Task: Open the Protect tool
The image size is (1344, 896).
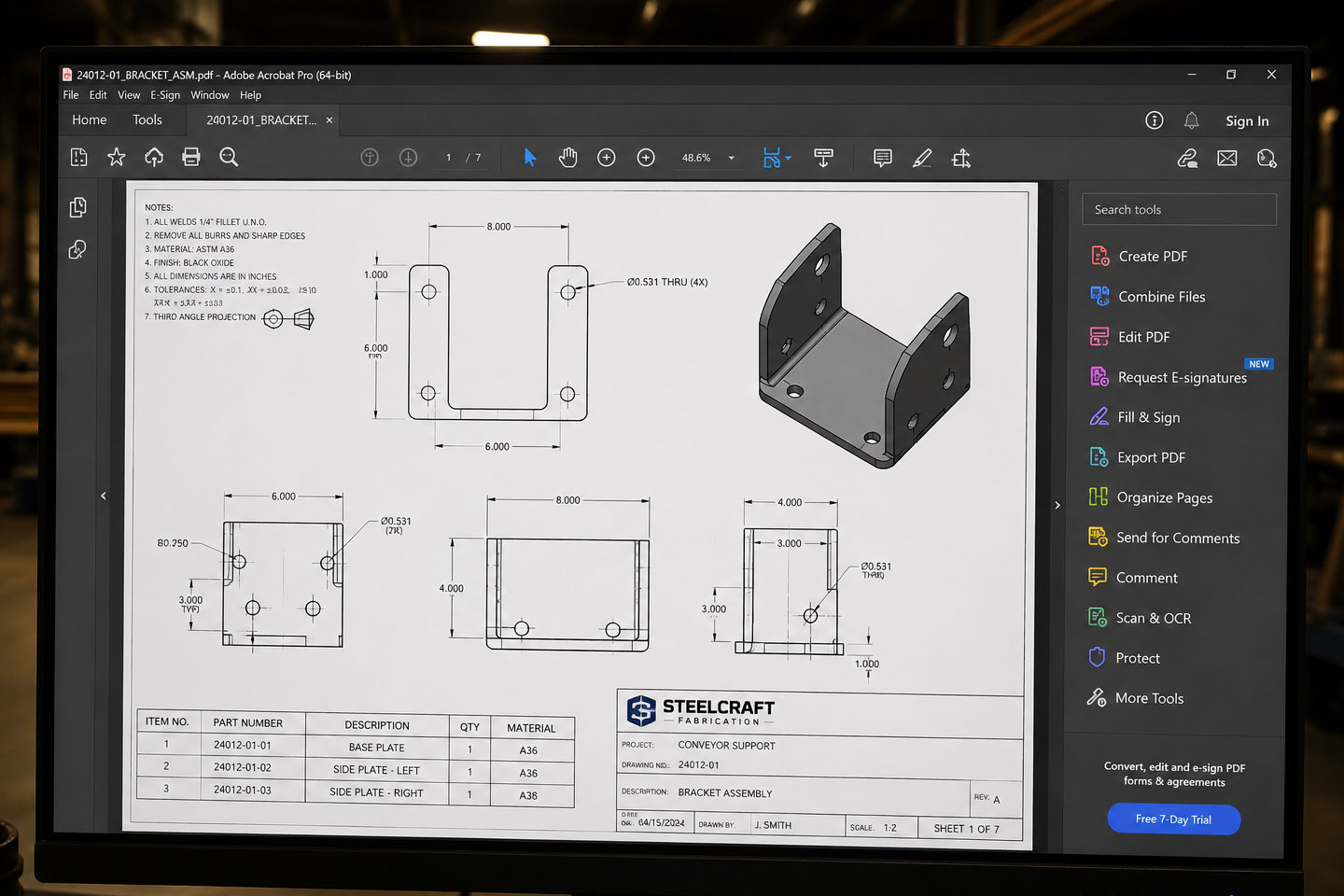Action: pos(1125,658)
